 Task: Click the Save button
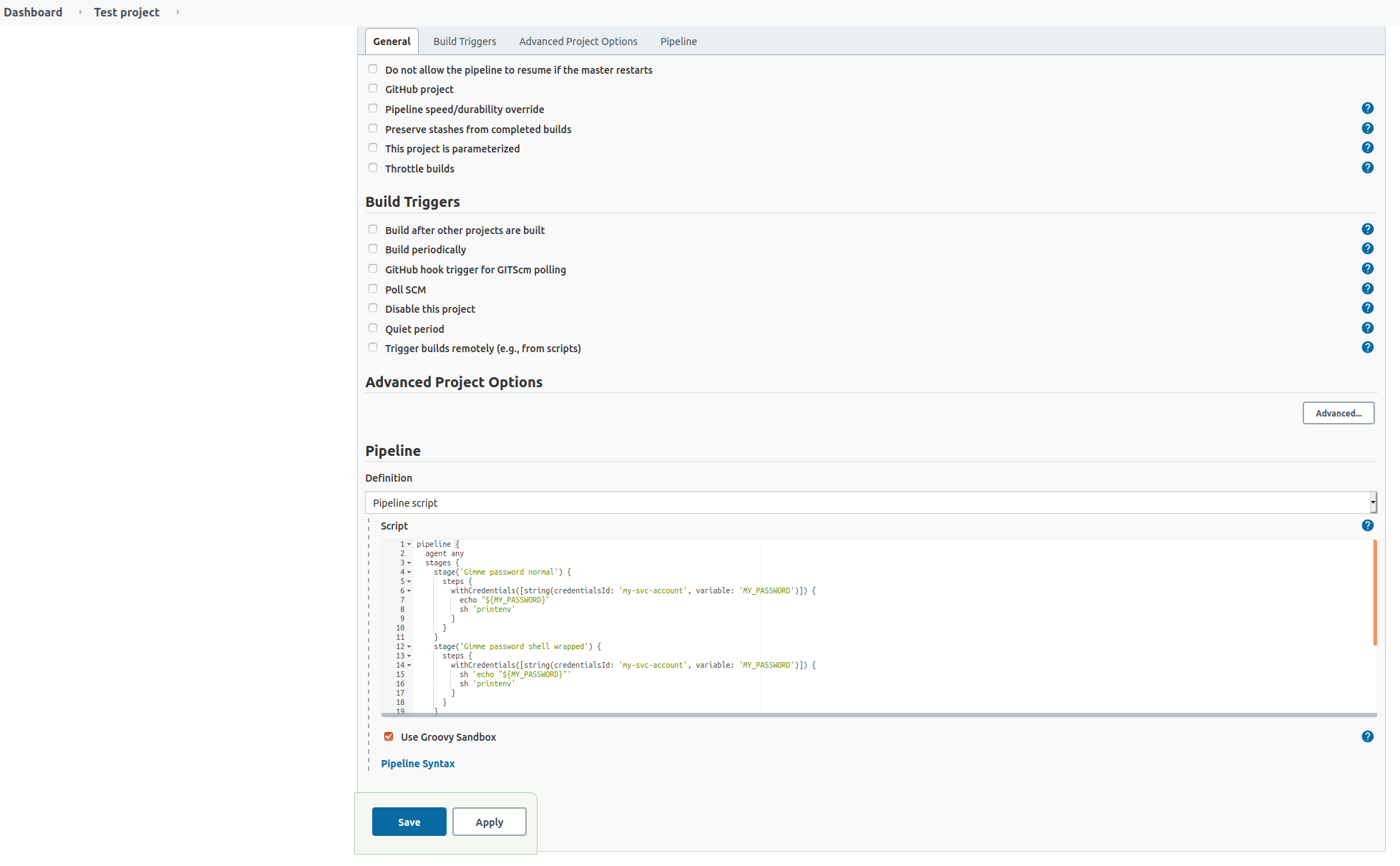pyautogui.click(x=409, y=822)
